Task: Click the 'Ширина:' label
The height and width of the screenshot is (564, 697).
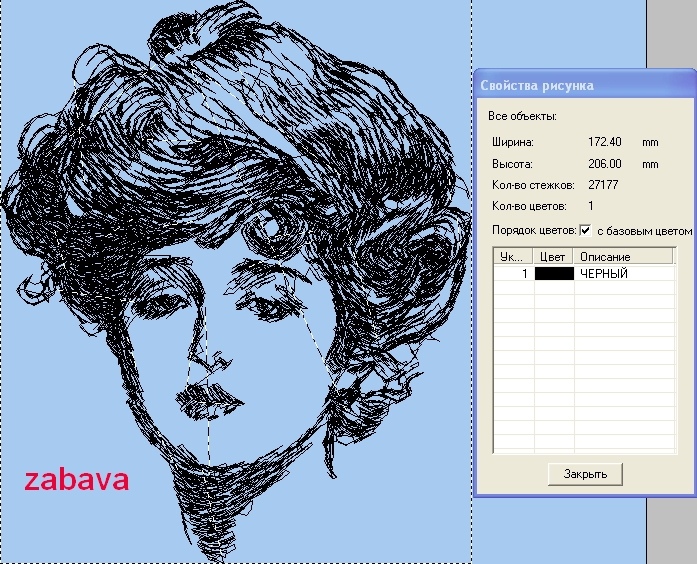Action: pyautogui.click(x=513, y=142)
